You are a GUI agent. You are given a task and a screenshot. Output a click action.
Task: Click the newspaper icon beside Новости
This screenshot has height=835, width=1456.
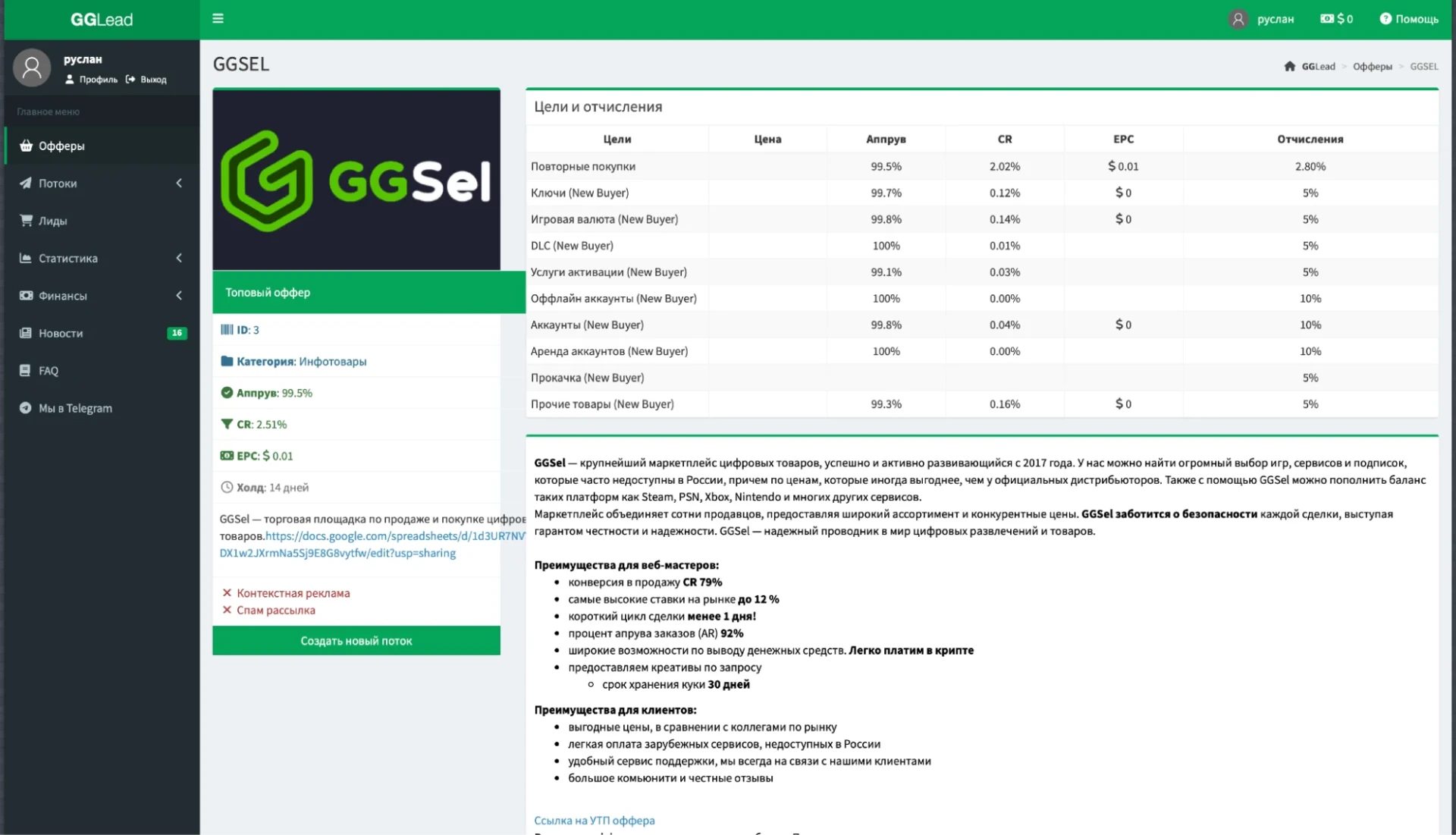[x=26, y=333]
